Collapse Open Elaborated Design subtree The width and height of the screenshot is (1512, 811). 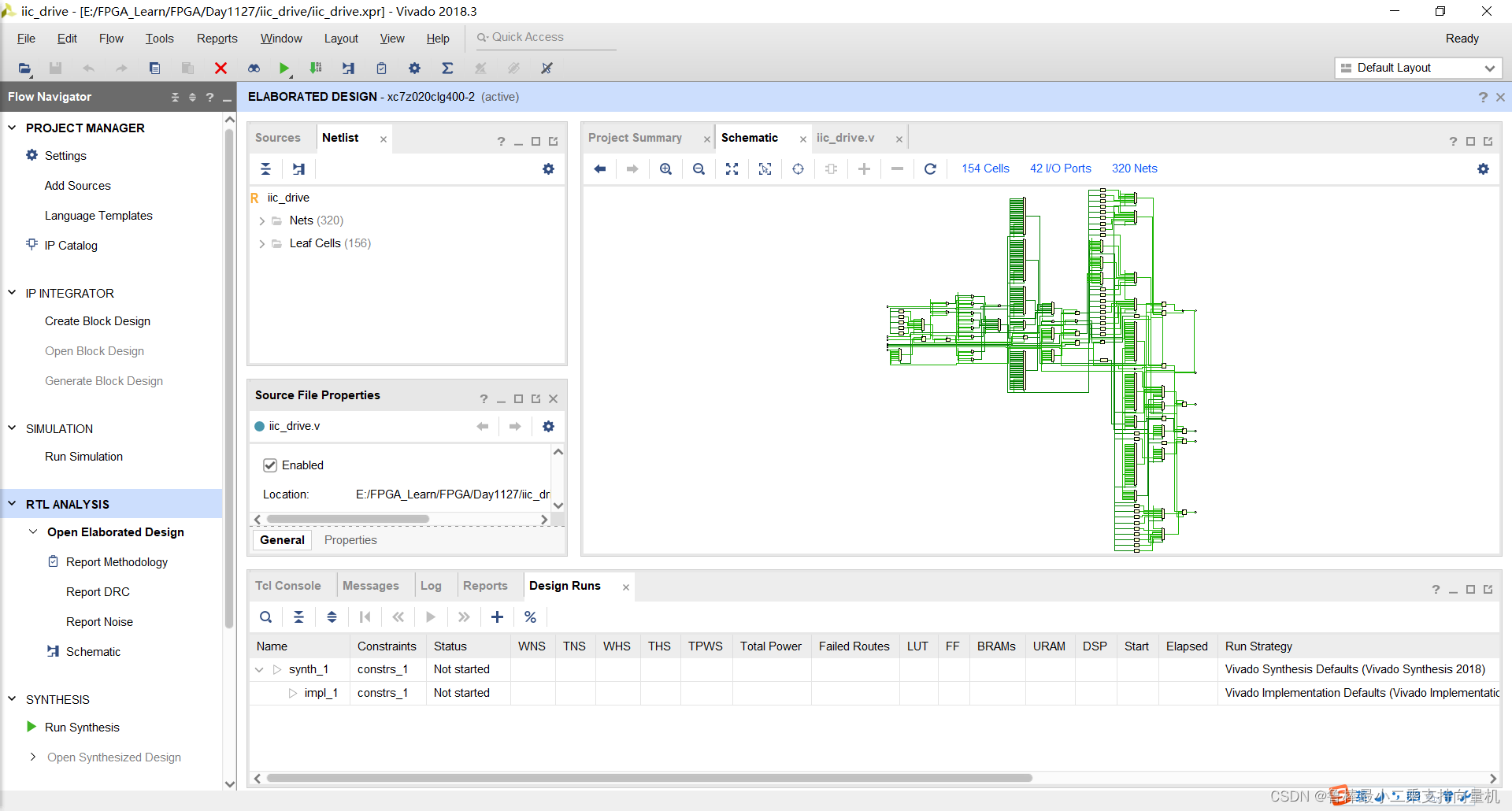[x=33, y=532]
